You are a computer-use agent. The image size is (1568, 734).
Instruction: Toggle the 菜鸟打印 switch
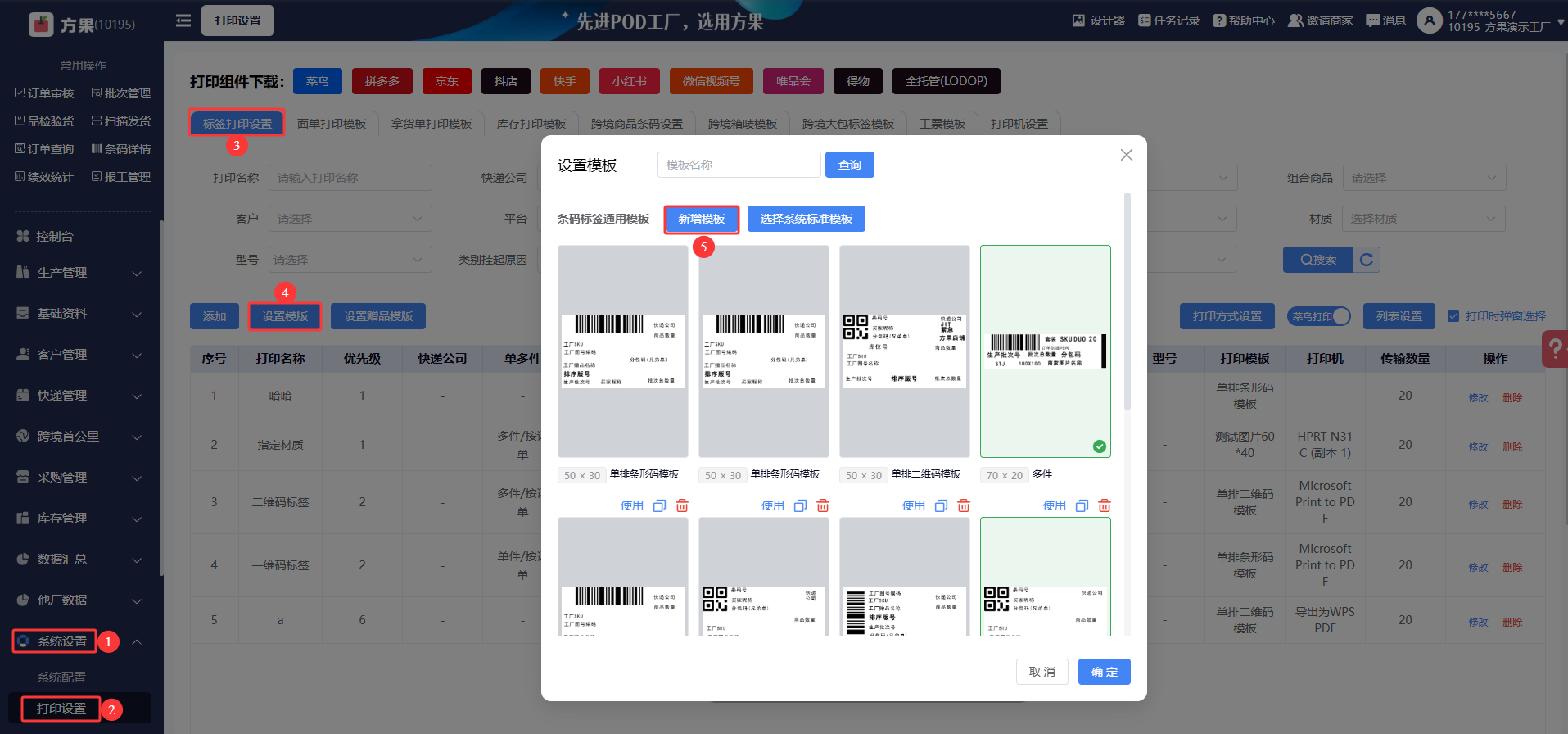pos(1318,316)
